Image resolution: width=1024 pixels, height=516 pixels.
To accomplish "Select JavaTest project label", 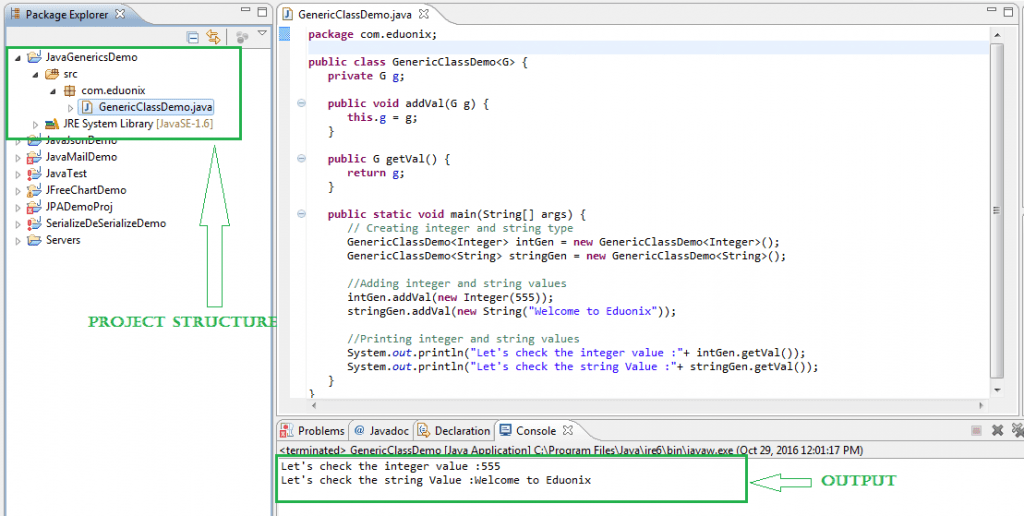I will [67, 173].
